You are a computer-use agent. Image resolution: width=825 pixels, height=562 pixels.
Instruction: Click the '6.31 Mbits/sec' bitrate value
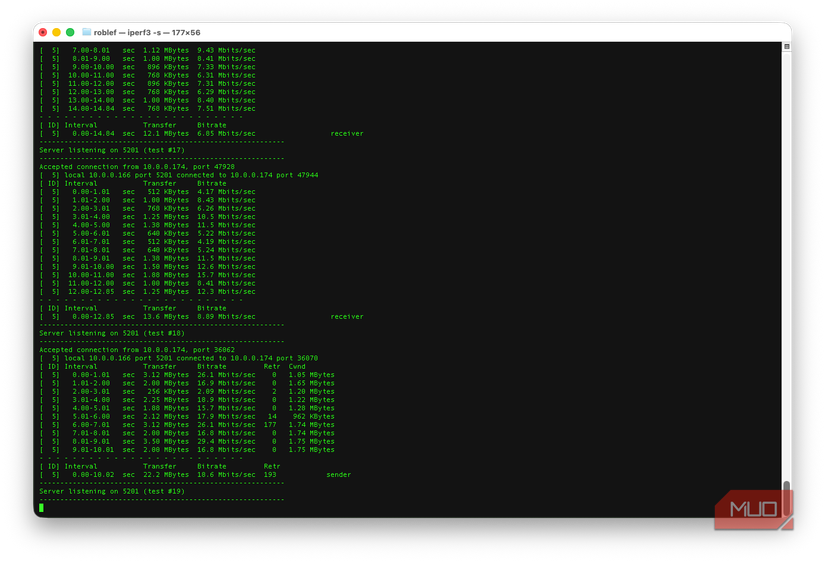pyautogui.click(x=226, y=75)
